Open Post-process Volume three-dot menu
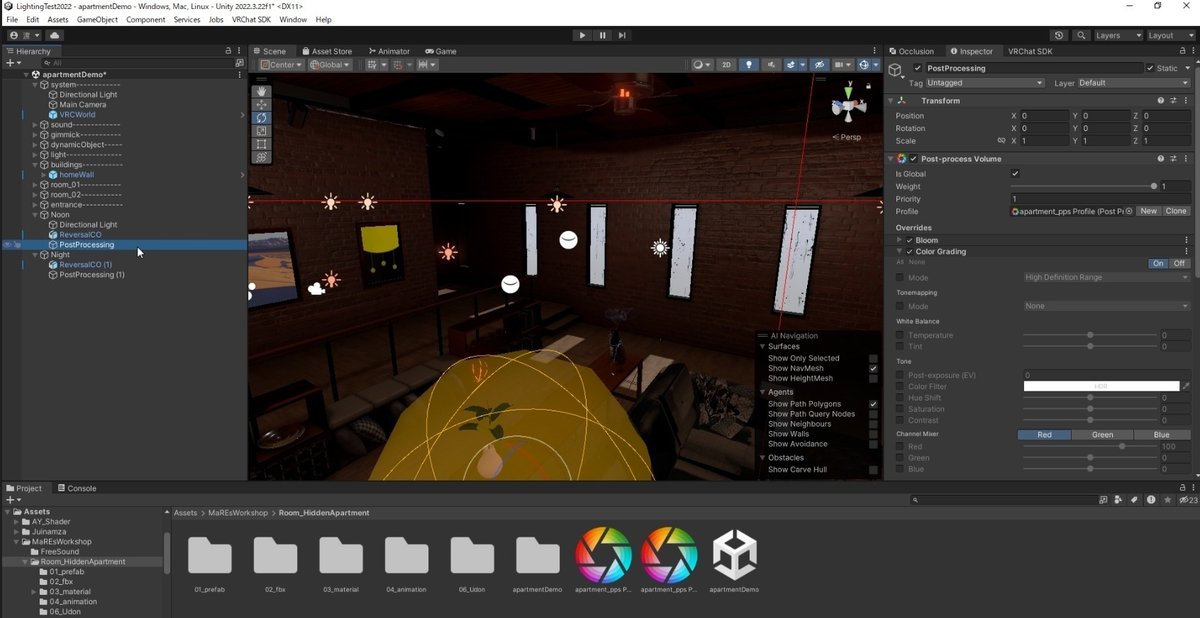 pos(1186,158)
